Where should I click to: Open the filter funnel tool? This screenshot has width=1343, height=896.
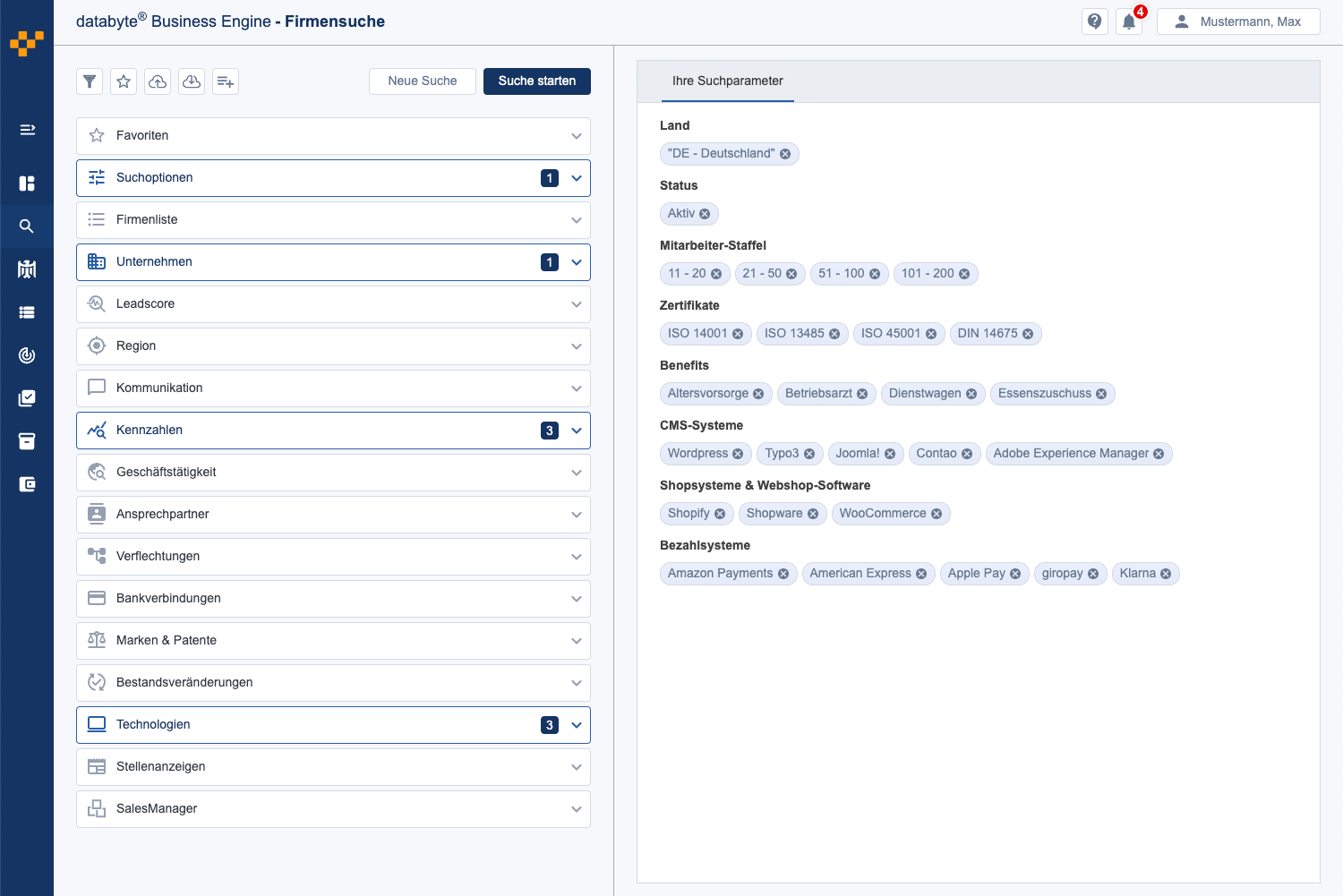pos(90,81)
